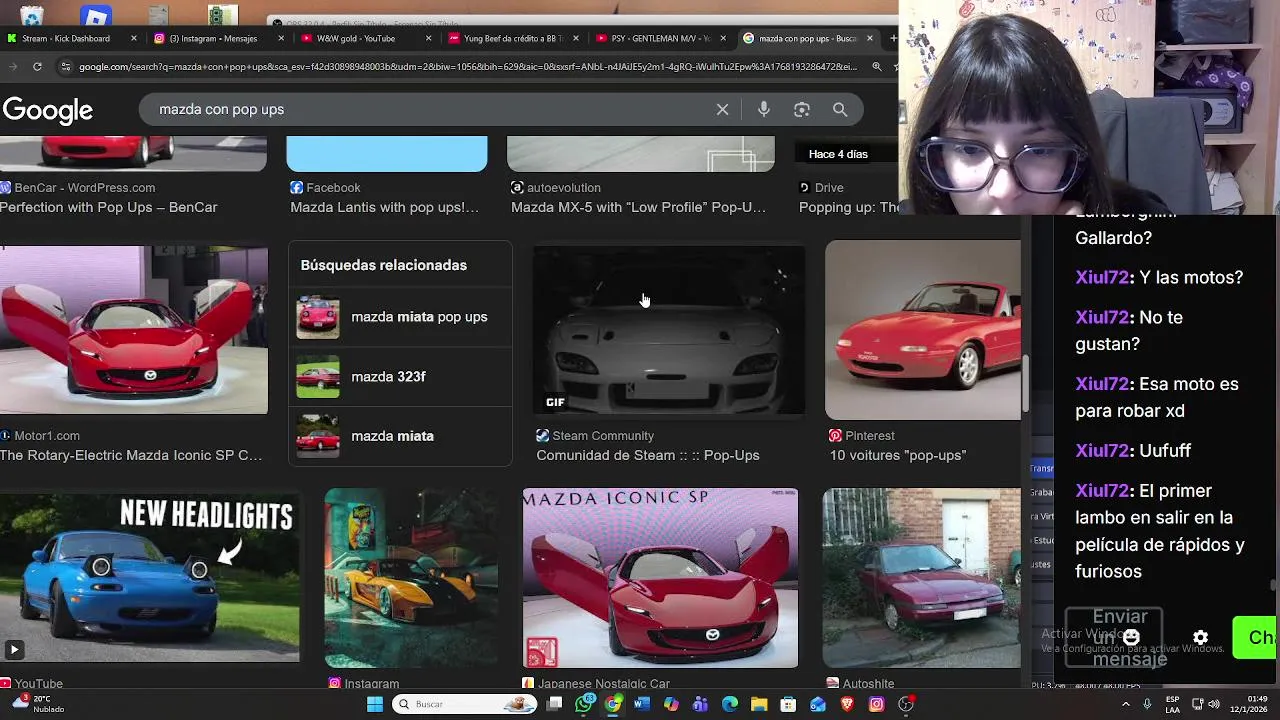Open the red Iconic SP Motor1 thumbnail
The image size is (1280, 720).
(134, 330)
